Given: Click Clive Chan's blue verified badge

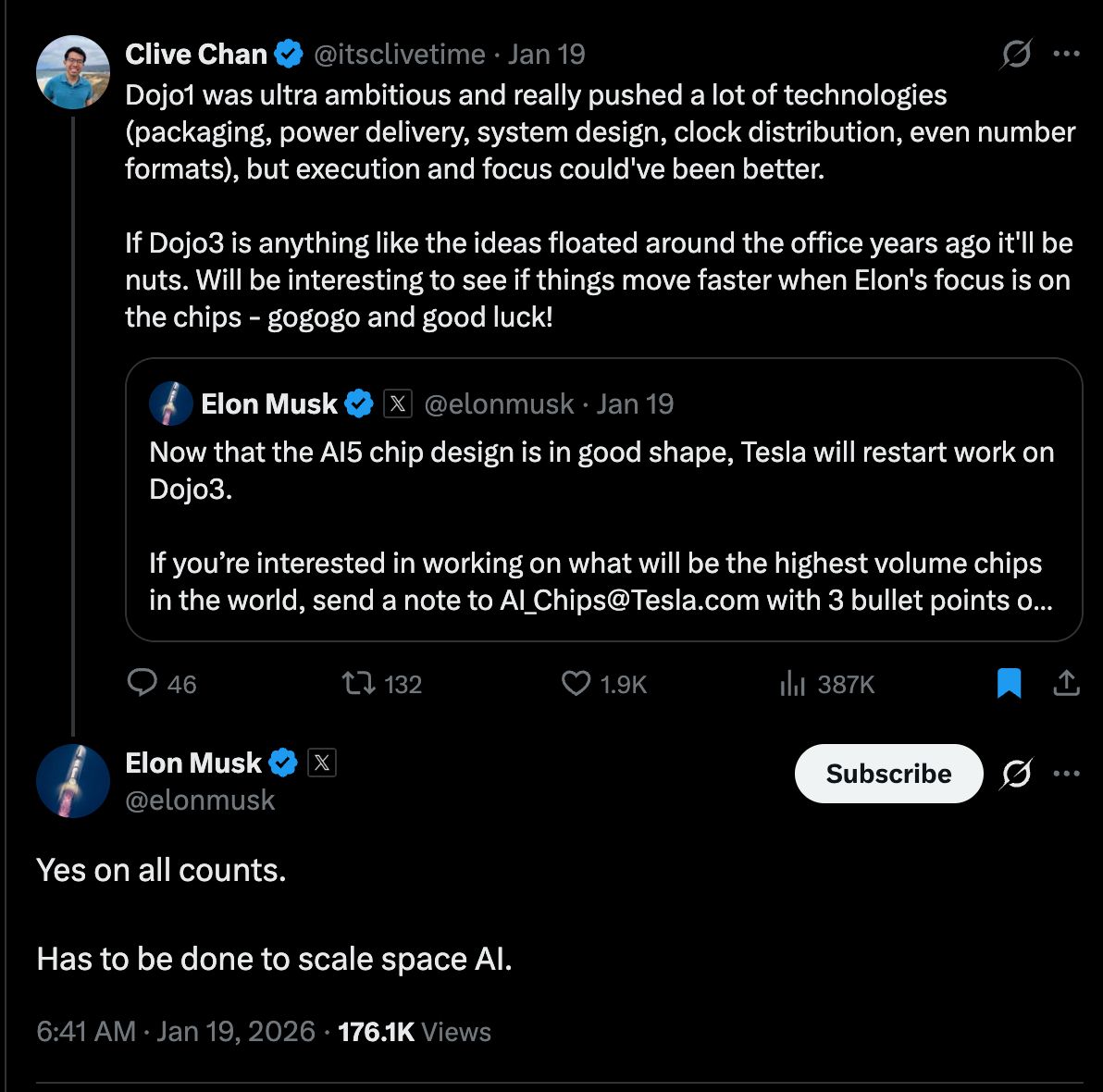Looking at the screenshot, I should pyautogui.click(x=290, y=55).
